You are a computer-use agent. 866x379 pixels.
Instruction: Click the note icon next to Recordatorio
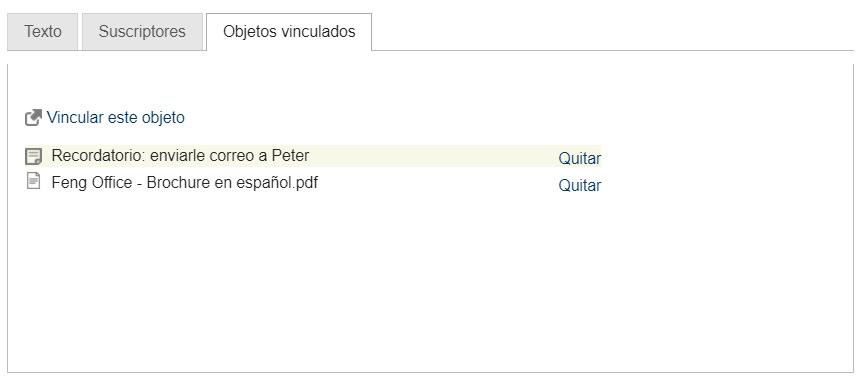tap(34, 156)
